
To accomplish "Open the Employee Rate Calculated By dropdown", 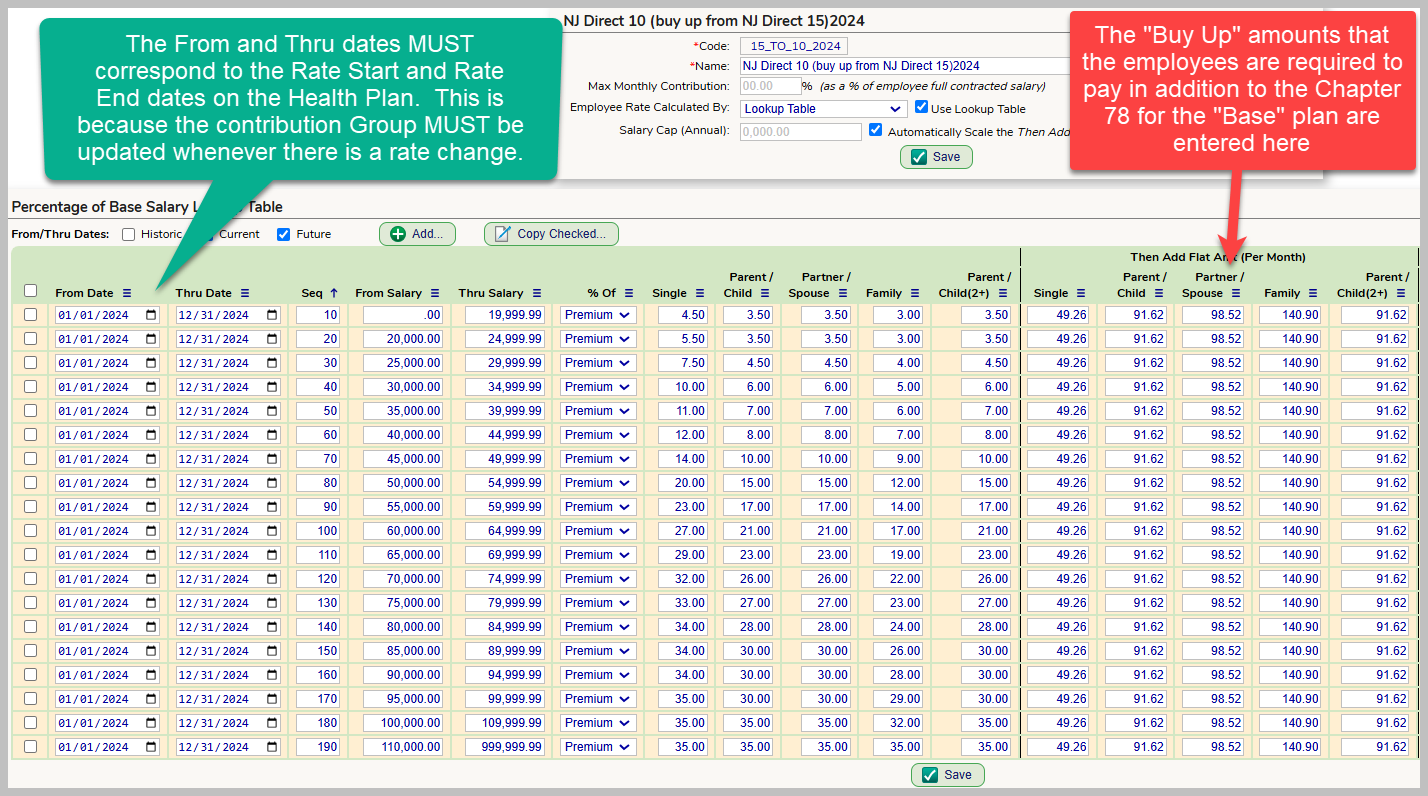I will 823,109.
